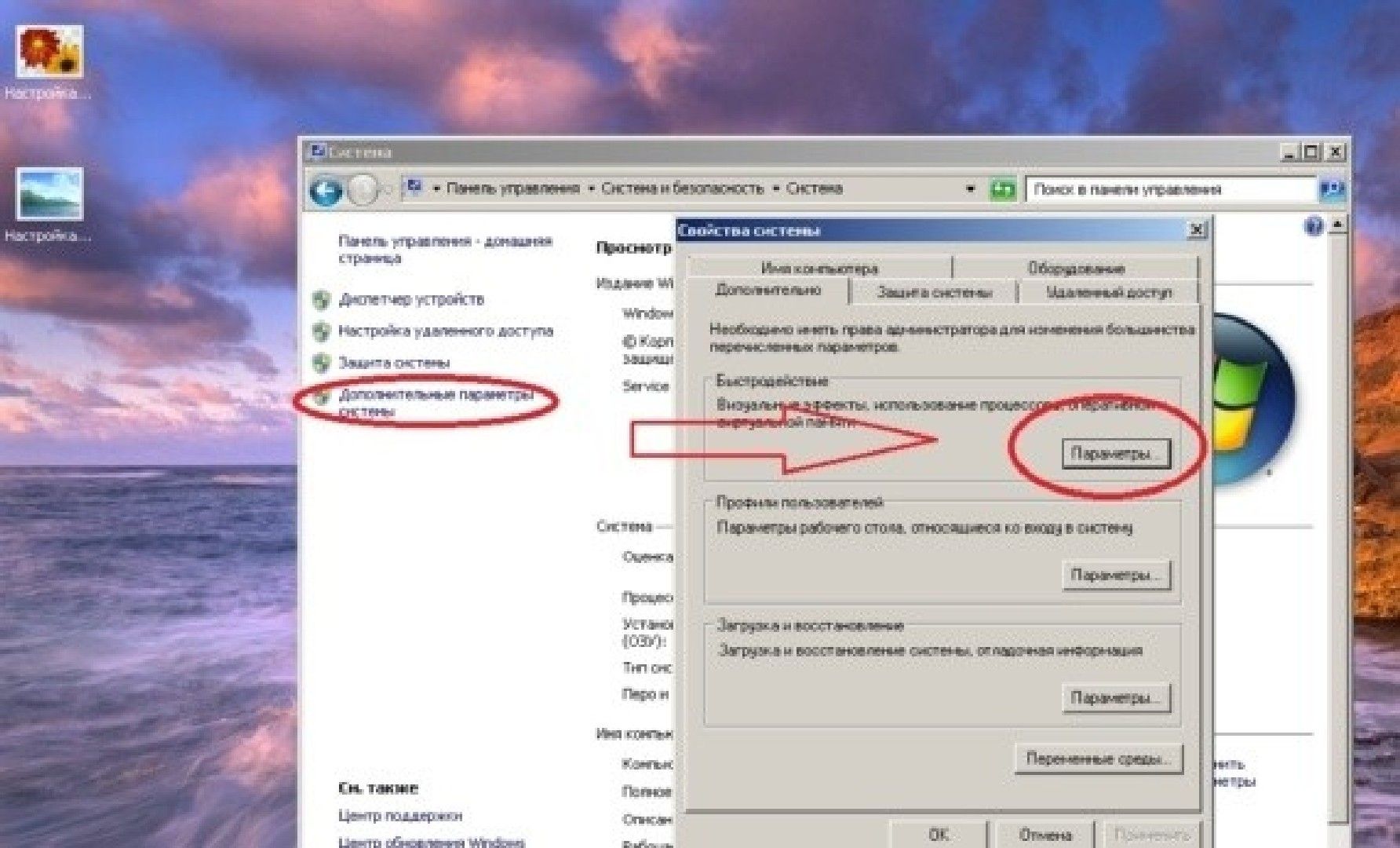Refresh the address bar with green arrows button

(x=1002, y=189)
